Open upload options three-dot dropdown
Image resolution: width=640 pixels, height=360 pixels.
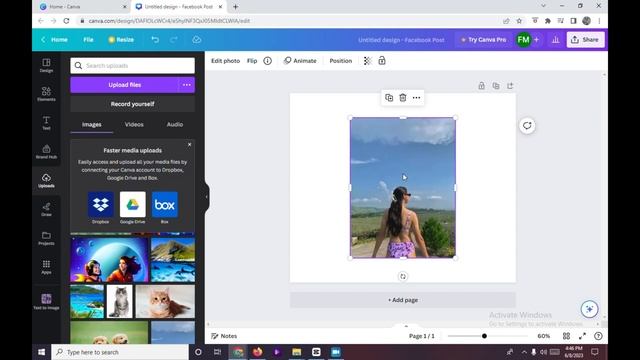(187, 85)
